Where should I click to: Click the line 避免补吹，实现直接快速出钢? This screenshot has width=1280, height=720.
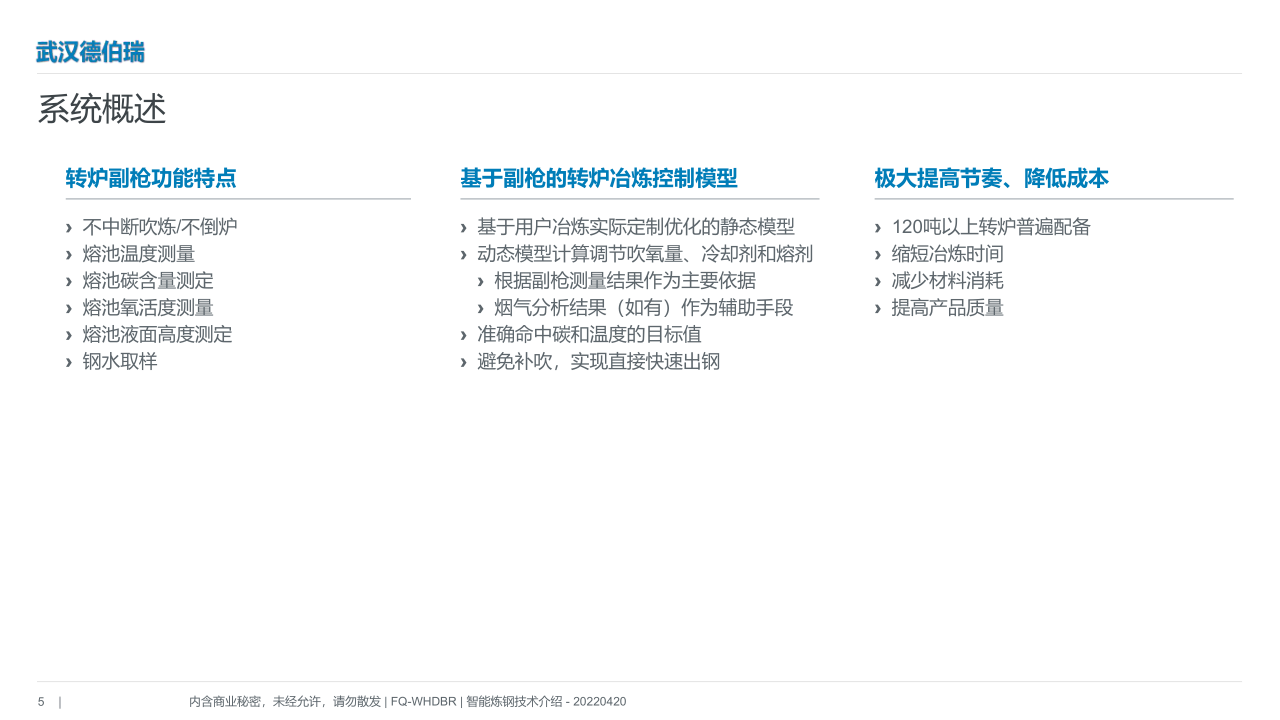click(x=598, y=362)
